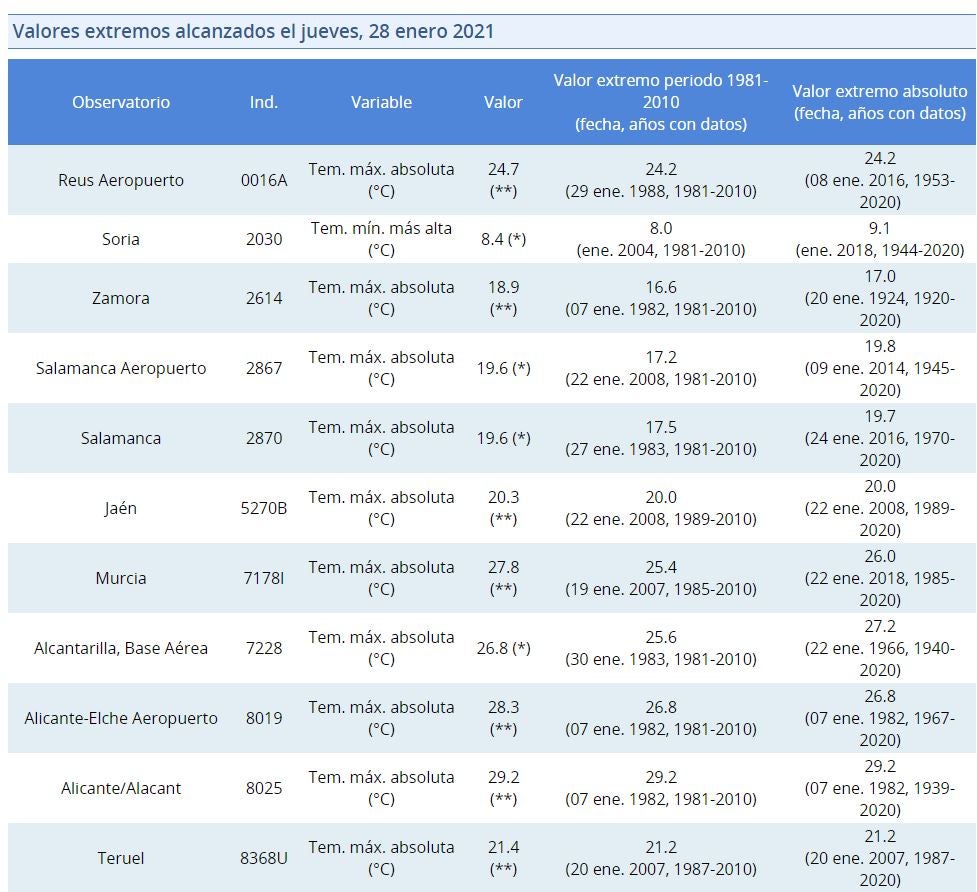Click the 'Alcantarilla, Base Aérea' observatory cell
The image size is (977, 892).
coord(121,648)
